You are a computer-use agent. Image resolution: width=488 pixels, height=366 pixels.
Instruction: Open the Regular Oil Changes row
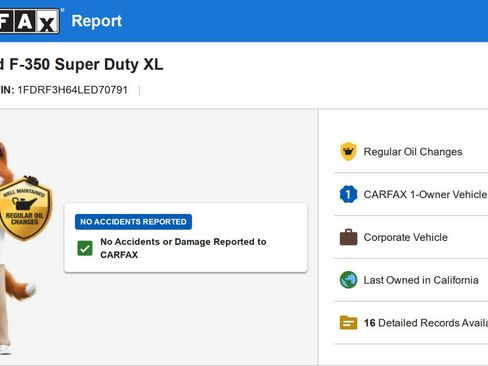pos(411,152)
